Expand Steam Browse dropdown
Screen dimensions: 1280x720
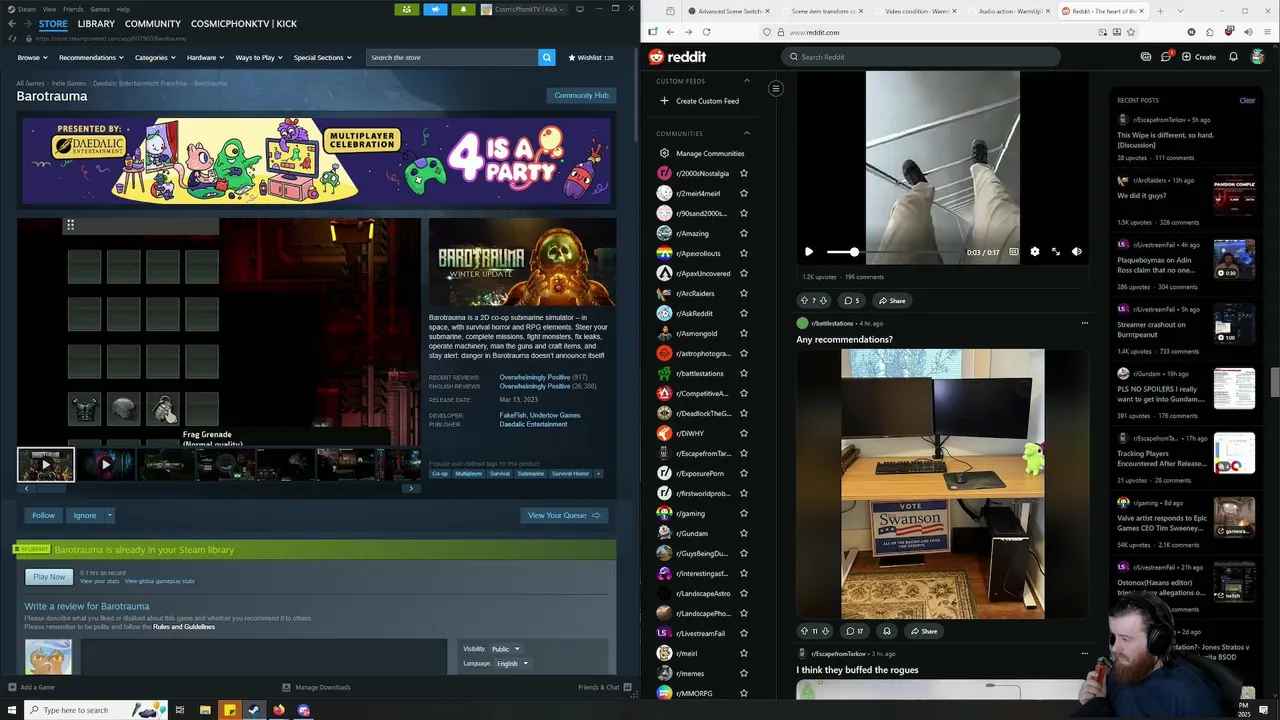tap(32, 57)
